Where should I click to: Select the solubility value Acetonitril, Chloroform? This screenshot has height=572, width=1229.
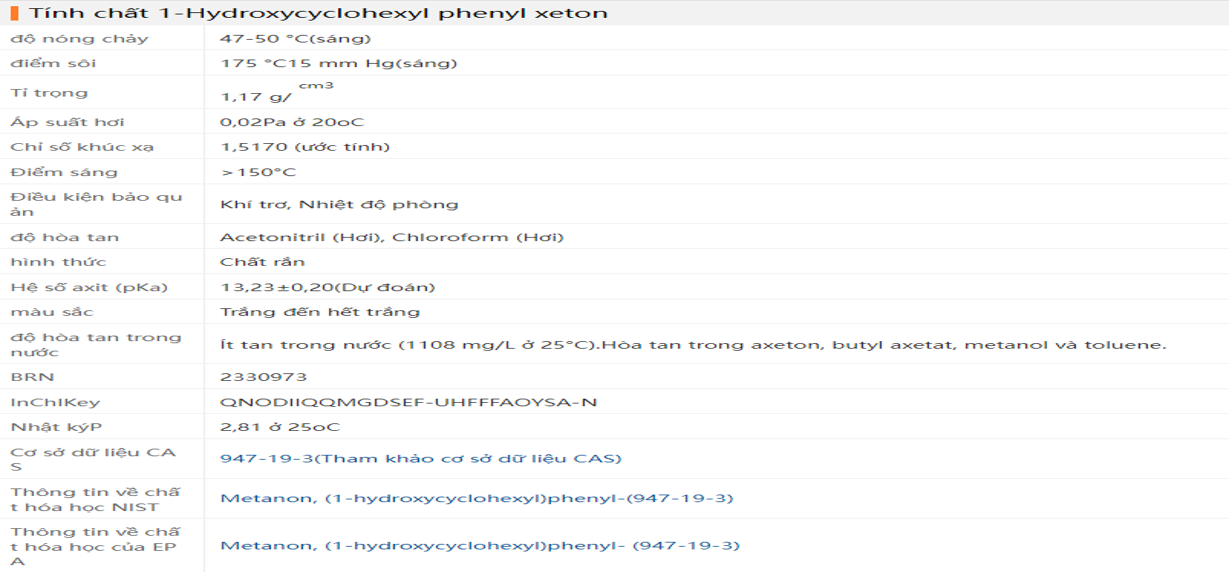[392, 237]
